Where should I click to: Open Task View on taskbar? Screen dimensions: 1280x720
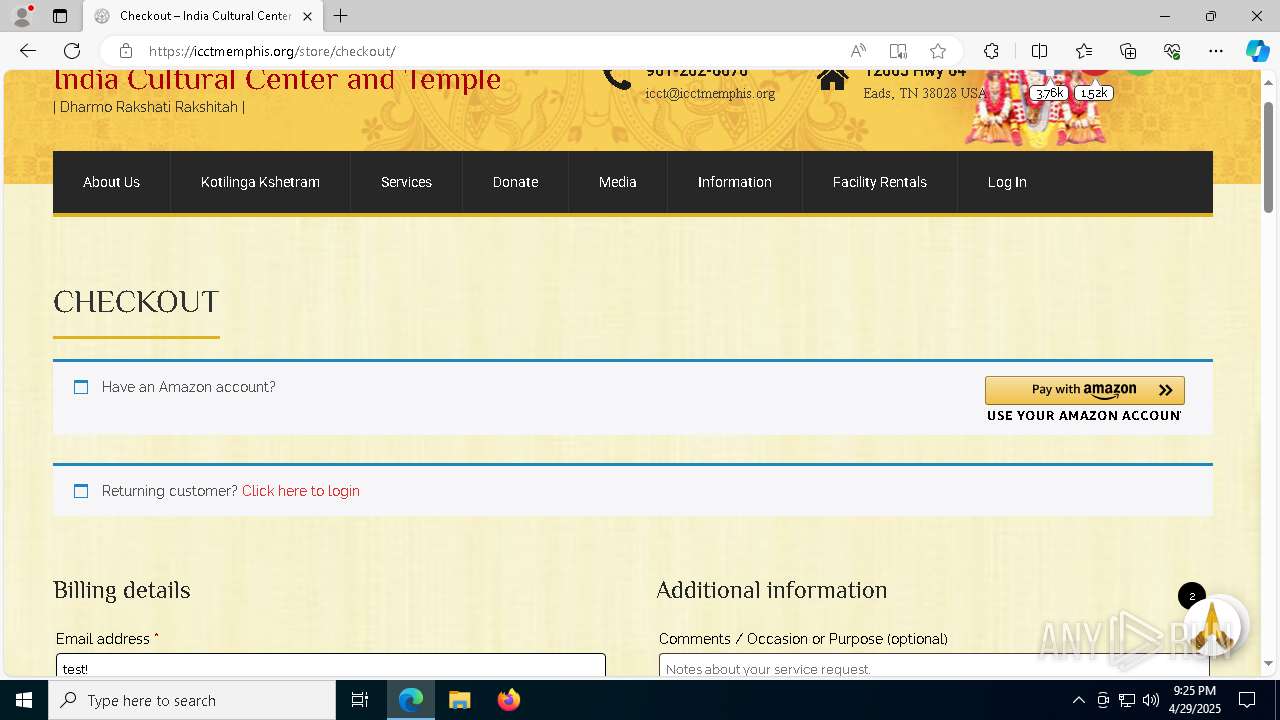pyautogui.click(x=360, y=700)
